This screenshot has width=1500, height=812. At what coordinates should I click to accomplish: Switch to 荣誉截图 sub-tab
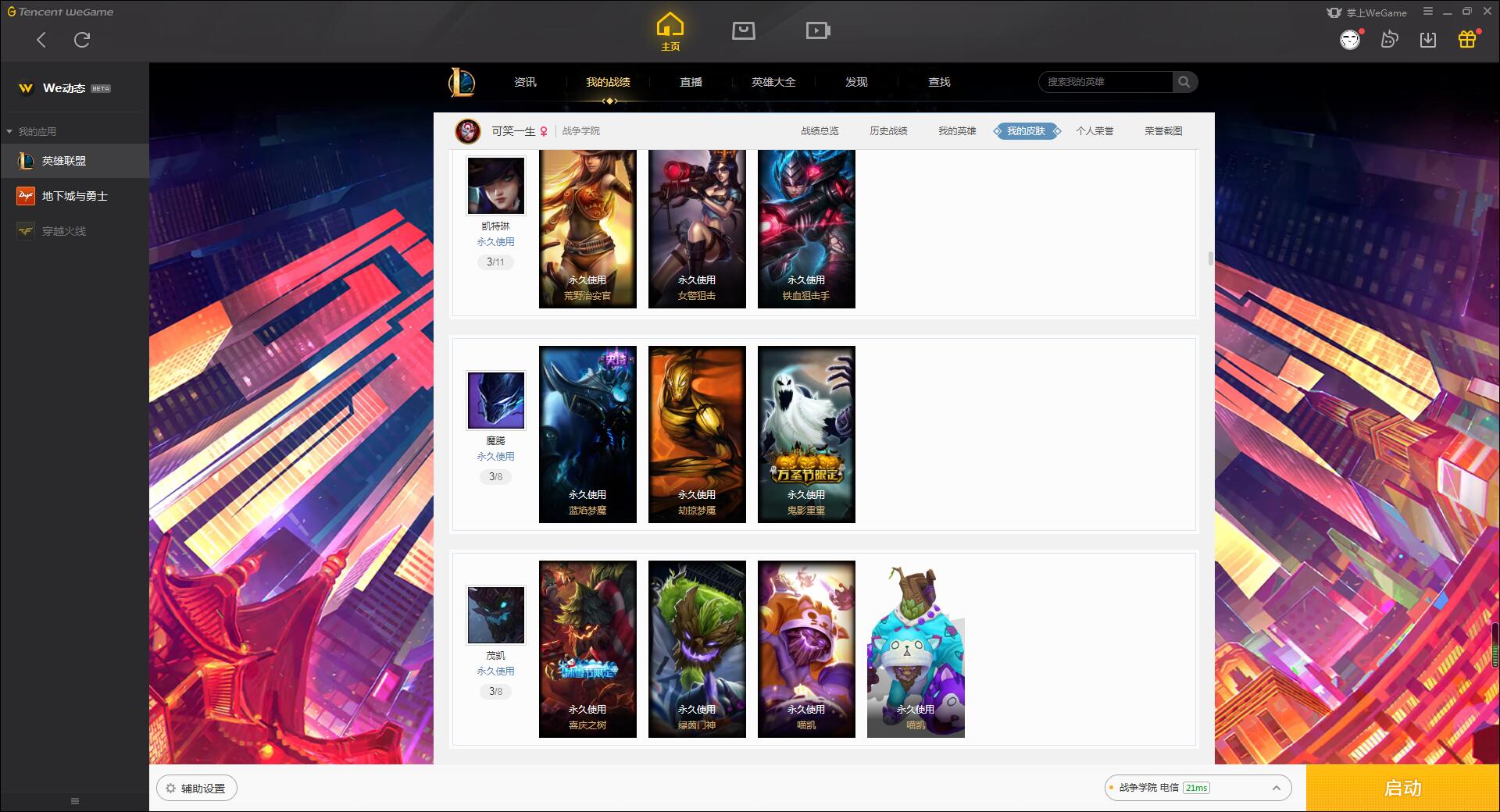coord(1163,131)
